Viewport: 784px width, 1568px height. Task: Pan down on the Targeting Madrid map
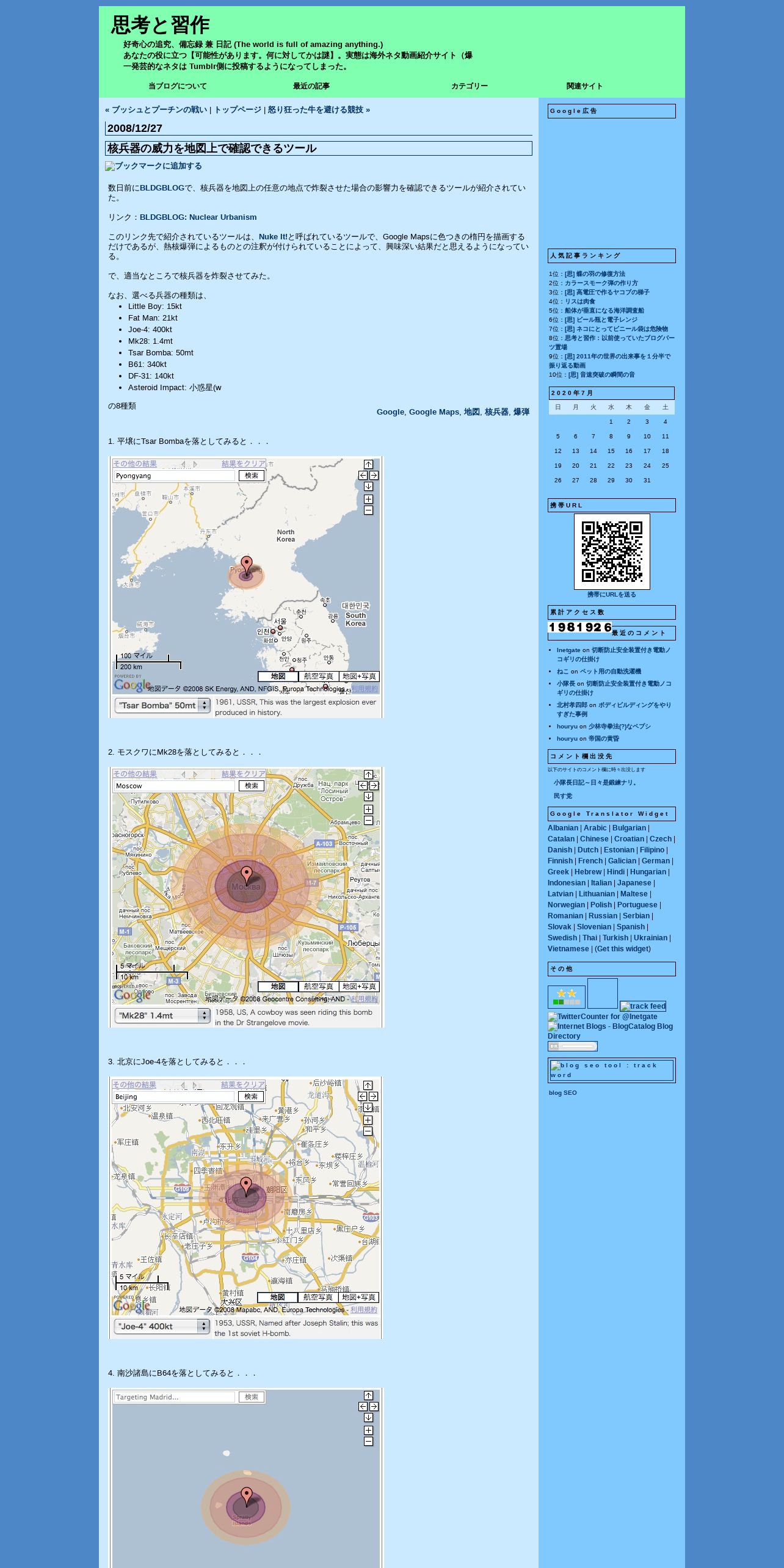[368, 1418]
